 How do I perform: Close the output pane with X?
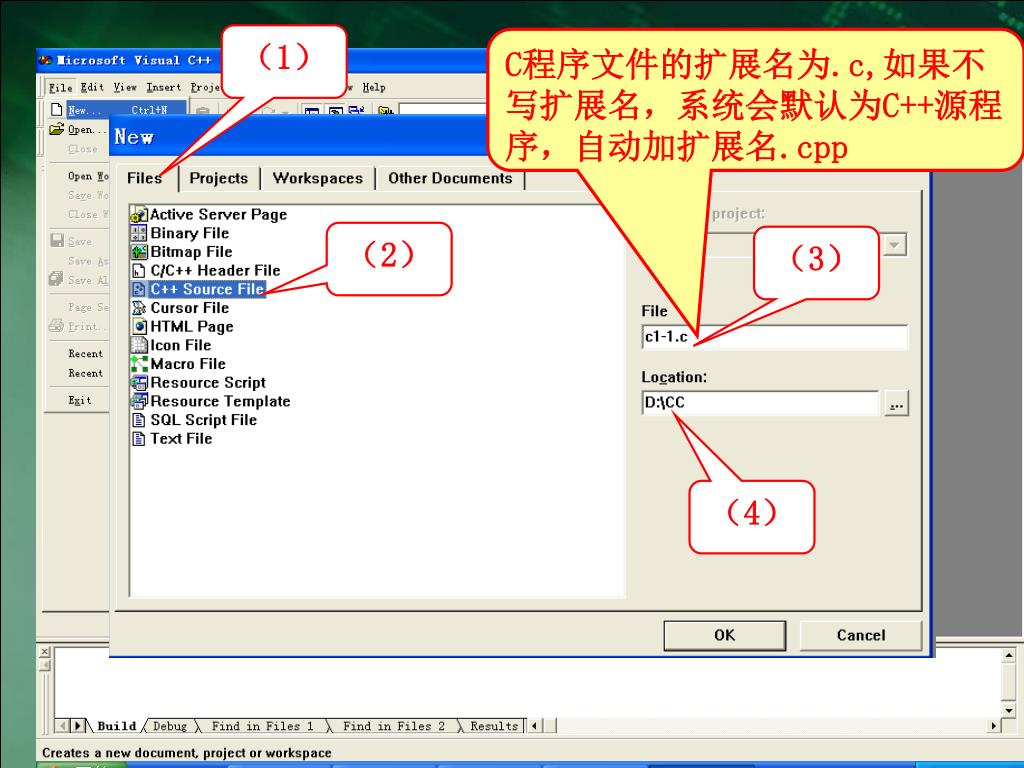pos(45,652)
